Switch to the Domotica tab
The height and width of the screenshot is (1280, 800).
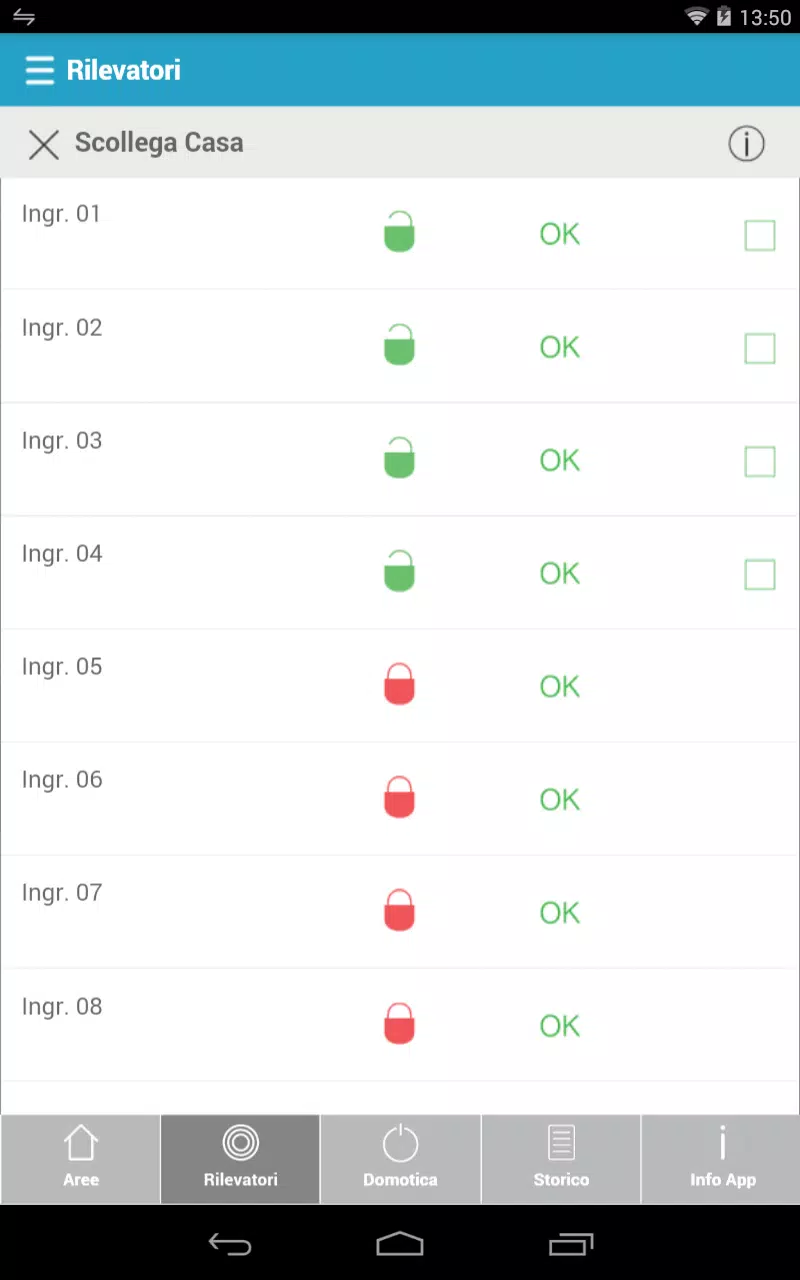pyautogui.click(x=400, y=1159)
